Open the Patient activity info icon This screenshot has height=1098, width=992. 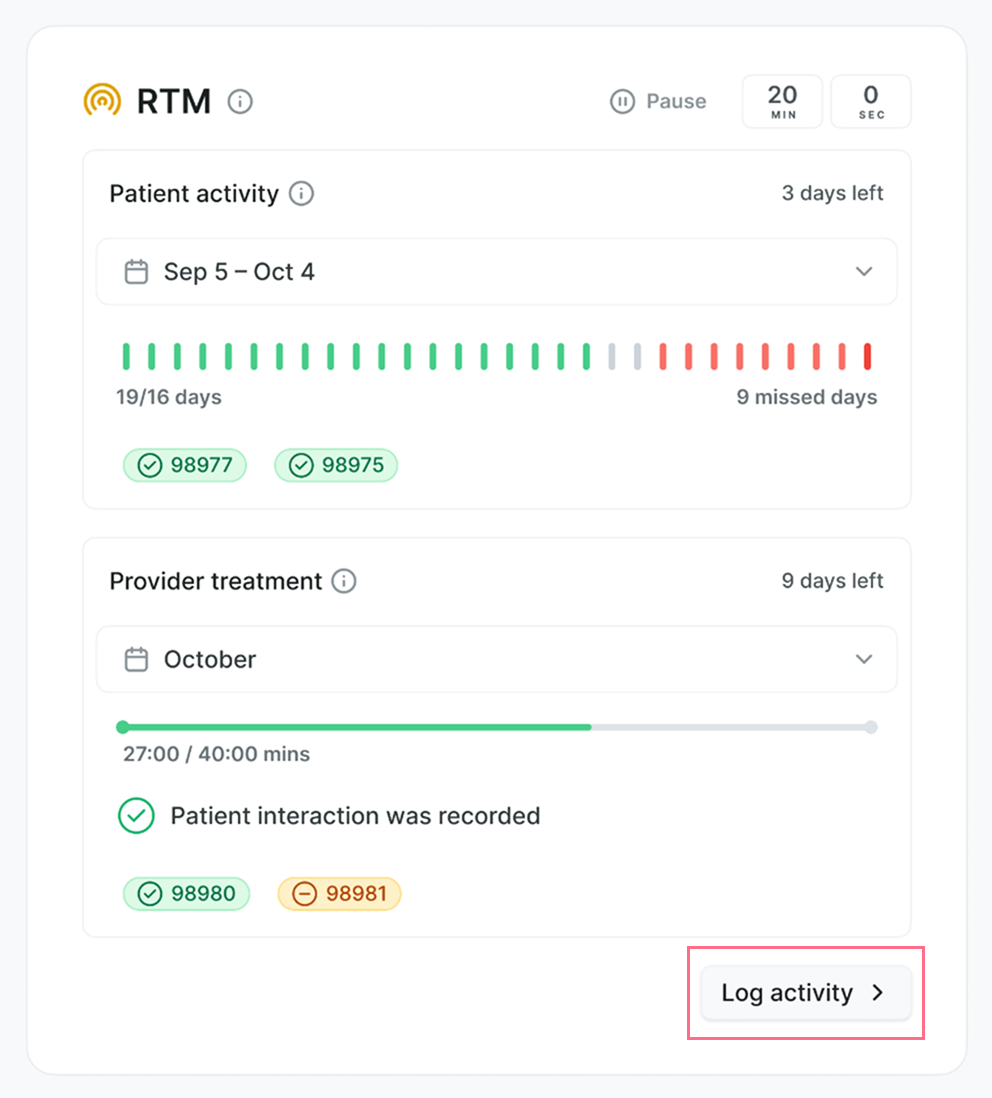pos(301,194)
